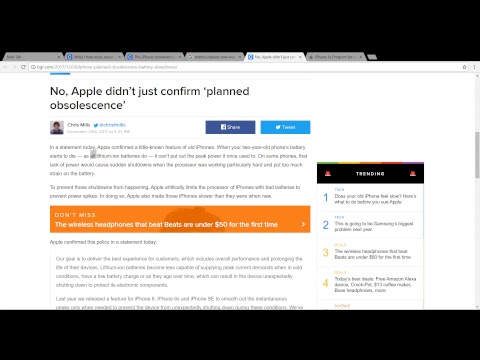Close the 'No, Apple didn't just con…' tab
The height and width of the screenshot is (360, 480).
pyautogui.click(x=300, y=57)
